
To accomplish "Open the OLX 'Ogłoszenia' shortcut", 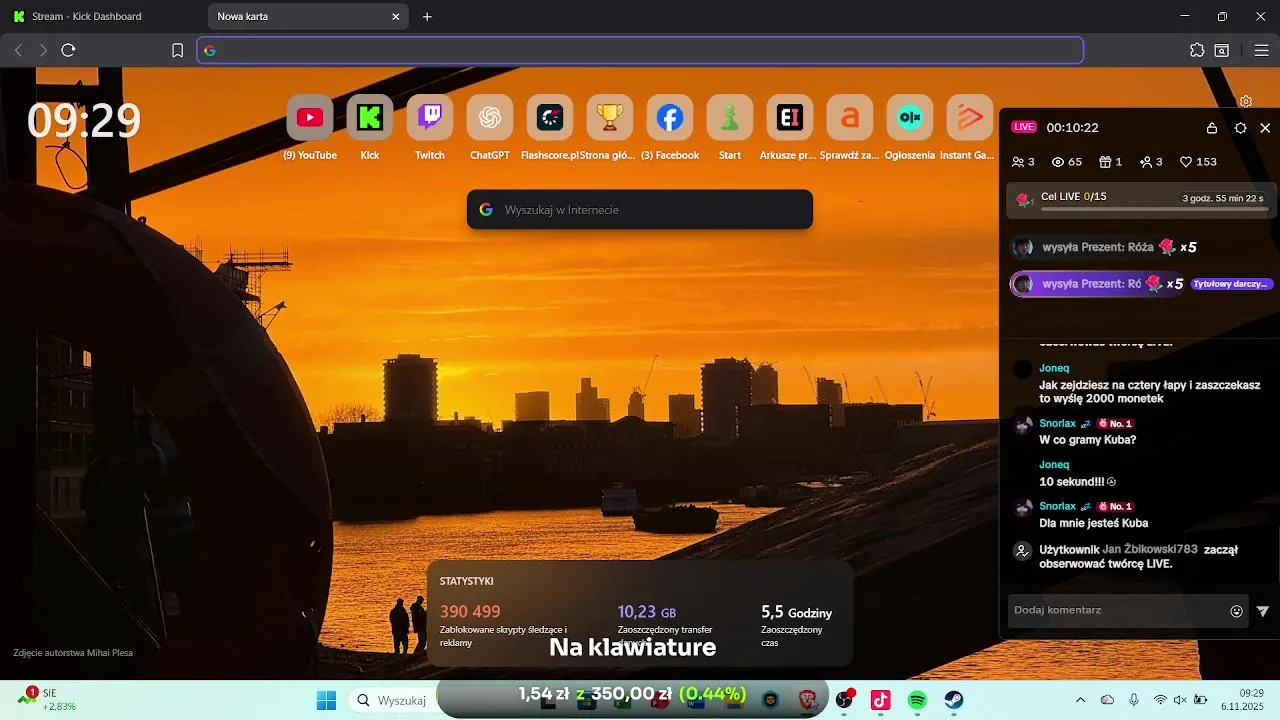I will click(910, 118).
